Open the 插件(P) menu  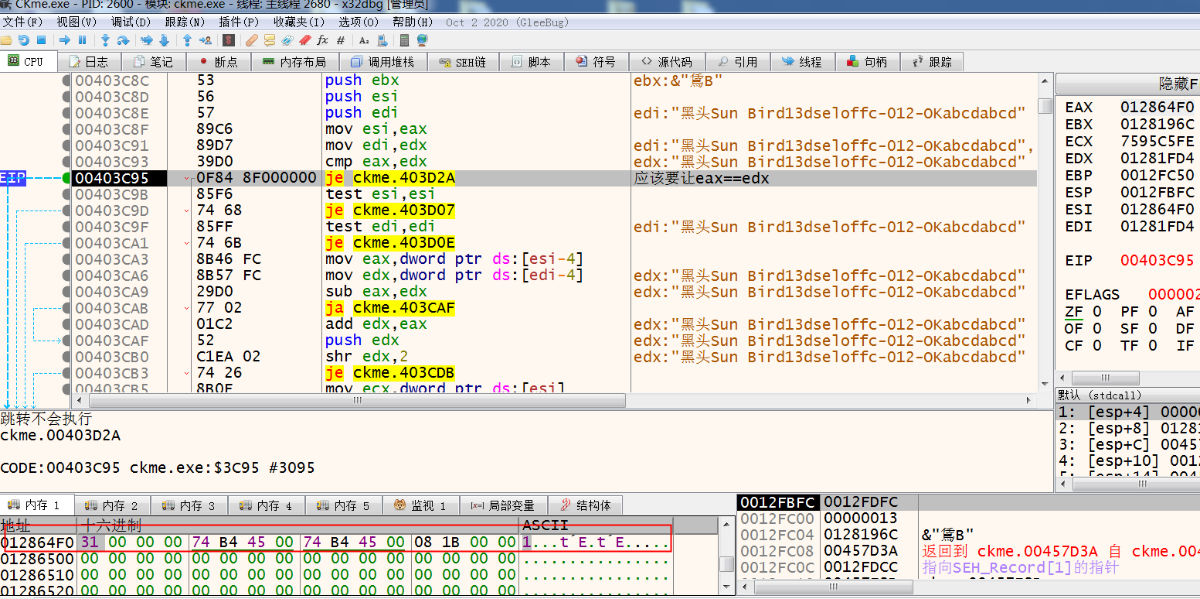tap(239, 22)
